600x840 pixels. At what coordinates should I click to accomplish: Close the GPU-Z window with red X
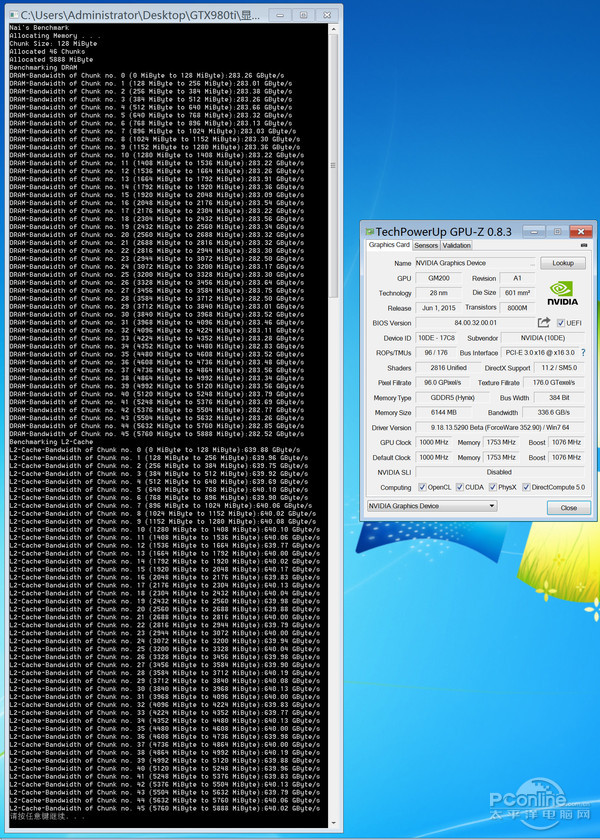tap(580, 231)
